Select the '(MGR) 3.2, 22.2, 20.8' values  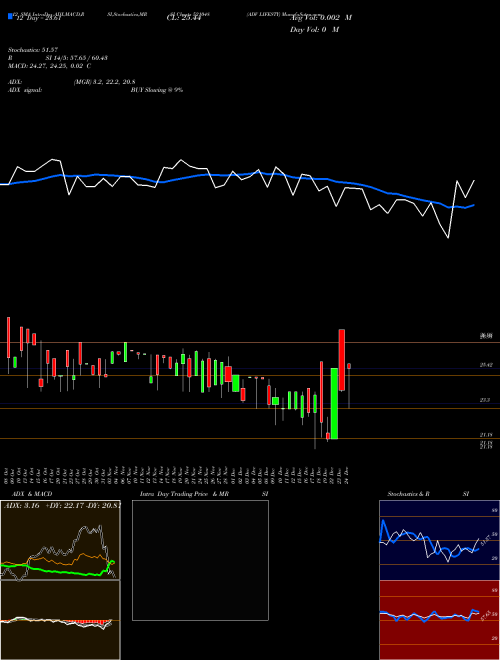(x=104, y=82)
